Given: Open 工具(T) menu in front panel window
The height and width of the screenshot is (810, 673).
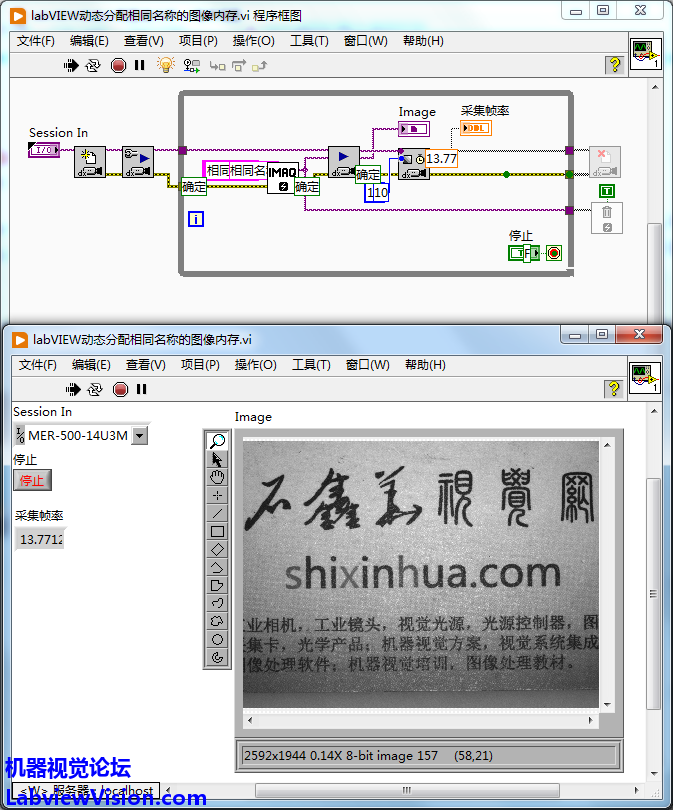Looking at the screenshot, I should [310, 365].
